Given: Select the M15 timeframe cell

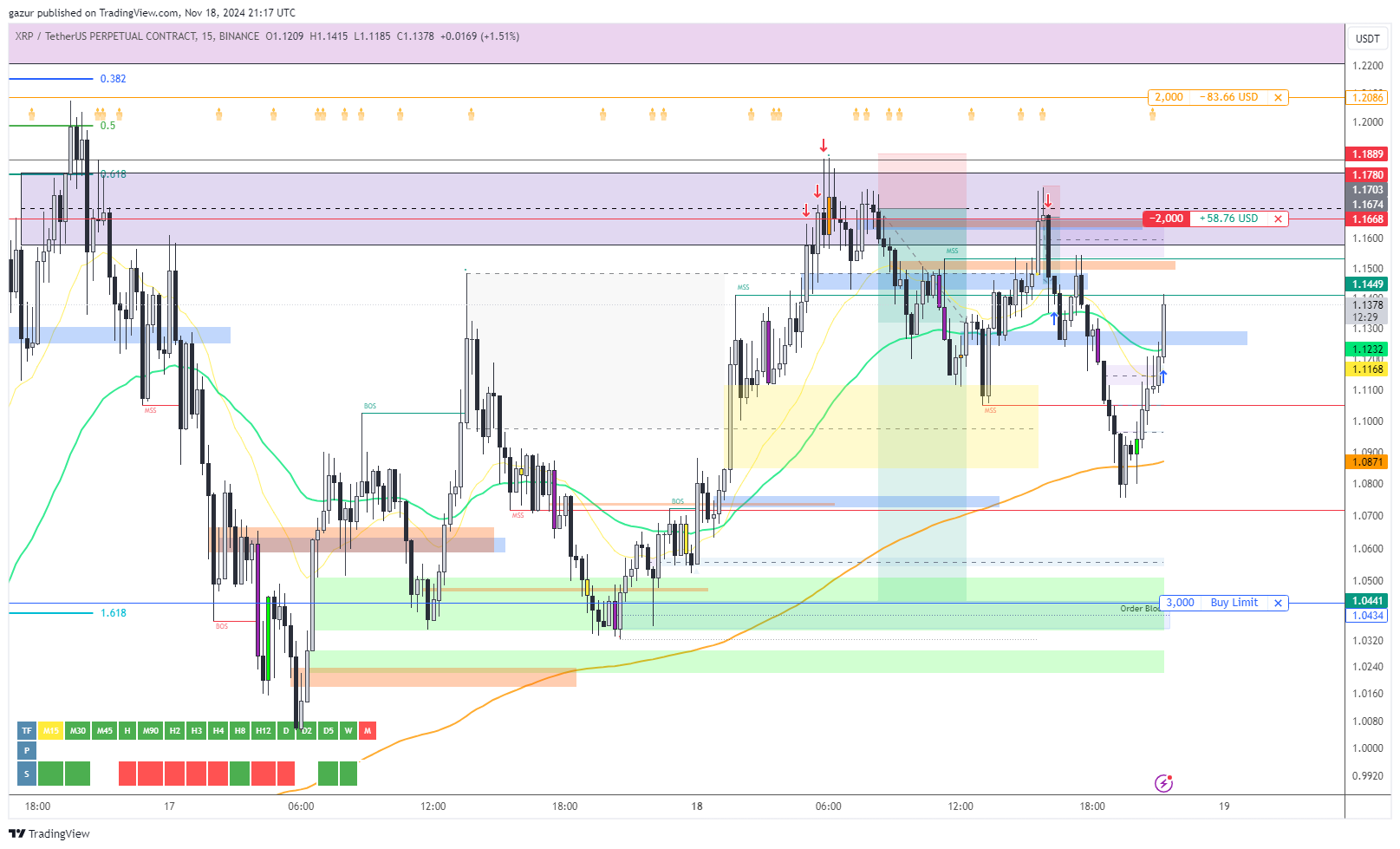Looking at the screenshot, I should click(51, 730).
